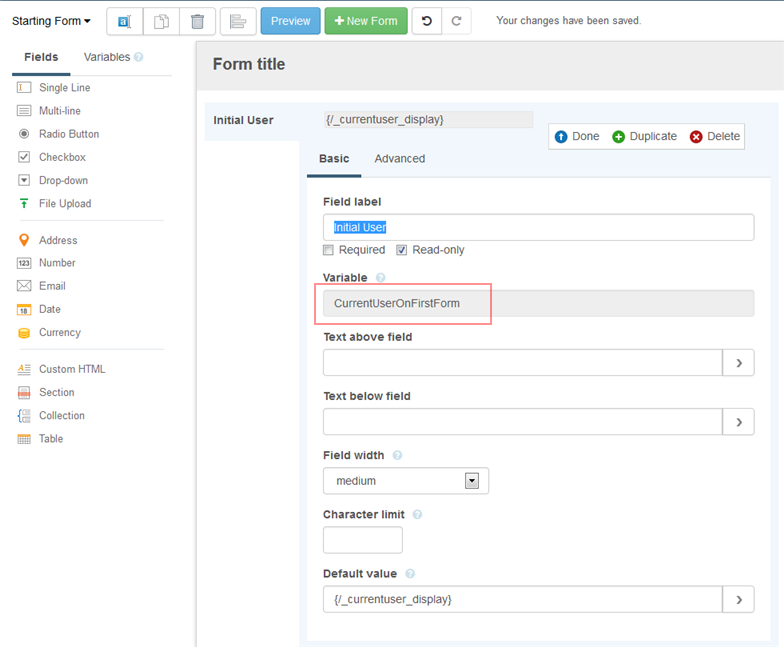
Task: Expand Default value variable picker
Action: point(738,599)
